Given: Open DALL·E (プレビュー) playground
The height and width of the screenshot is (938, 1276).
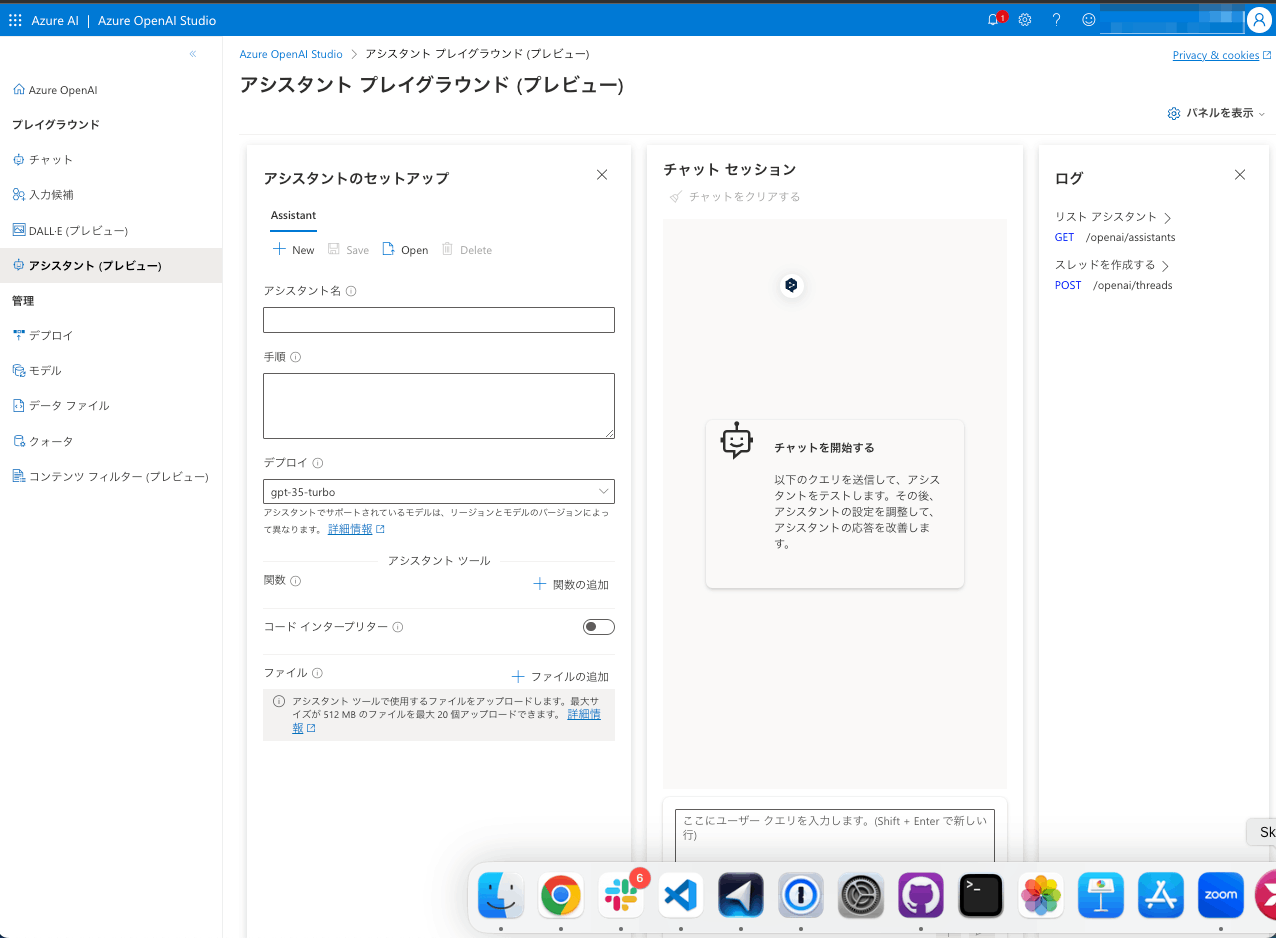Looking at the screenshot, I should point(70,231).
